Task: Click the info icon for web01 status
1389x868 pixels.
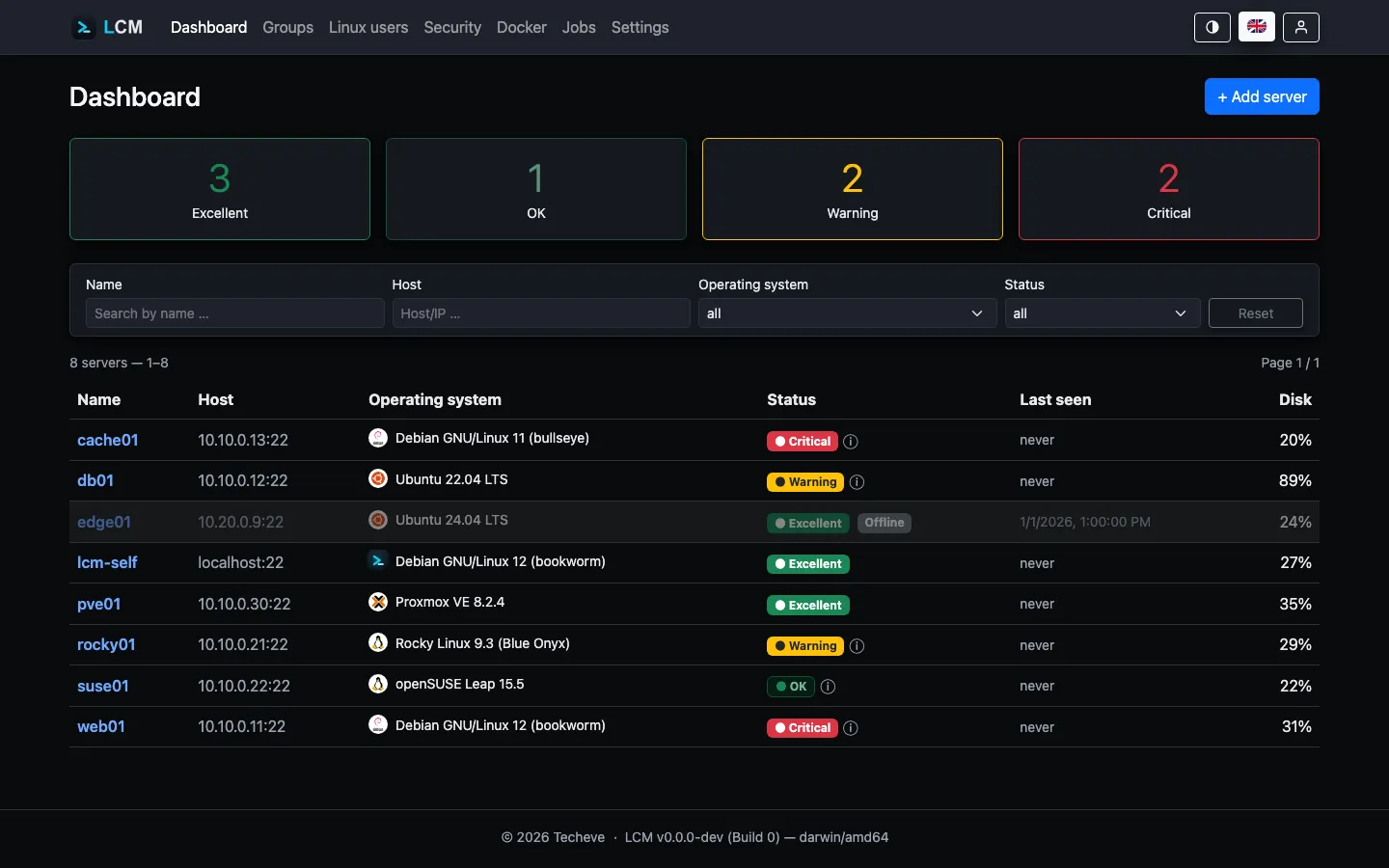Action: pyautogui.click(x=851, y=728)
